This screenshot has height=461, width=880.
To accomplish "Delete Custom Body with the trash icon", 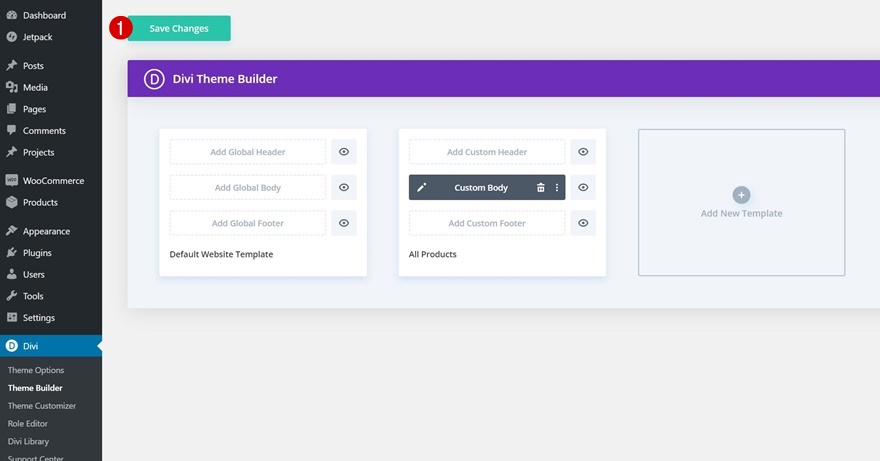I will coord(541,188).
